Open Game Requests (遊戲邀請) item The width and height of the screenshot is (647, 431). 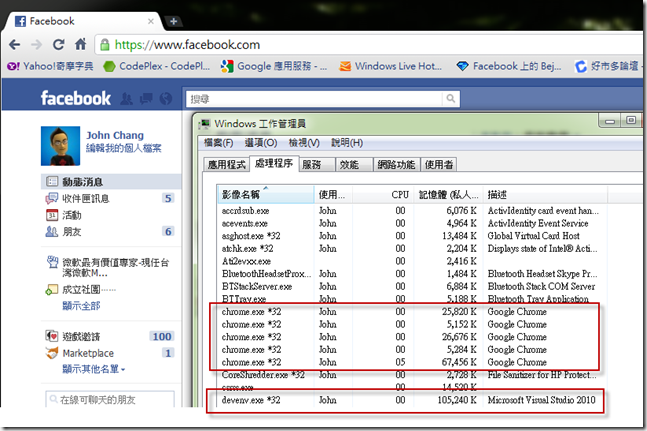tap(111, 337)
